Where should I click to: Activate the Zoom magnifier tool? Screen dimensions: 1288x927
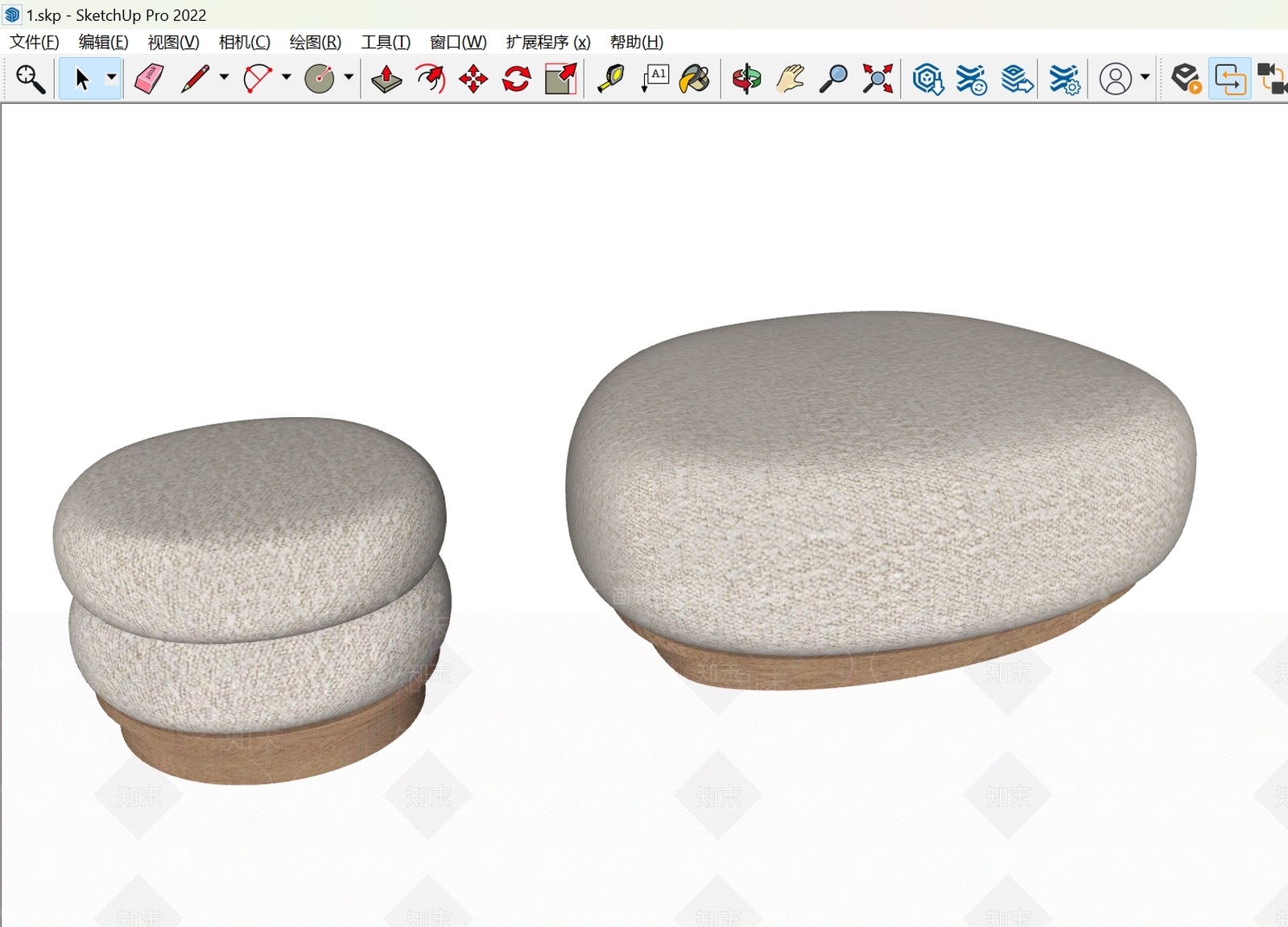tap(833, 79)
